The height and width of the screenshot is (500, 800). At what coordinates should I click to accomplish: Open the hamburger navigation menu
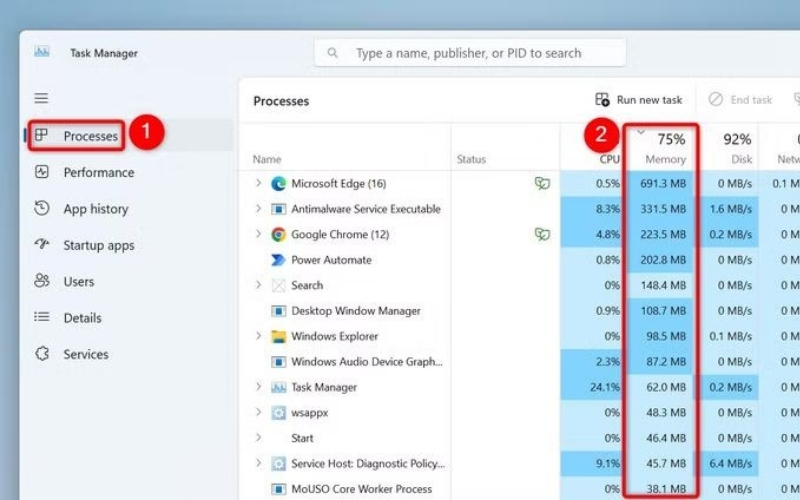click(x=41, y=98)
